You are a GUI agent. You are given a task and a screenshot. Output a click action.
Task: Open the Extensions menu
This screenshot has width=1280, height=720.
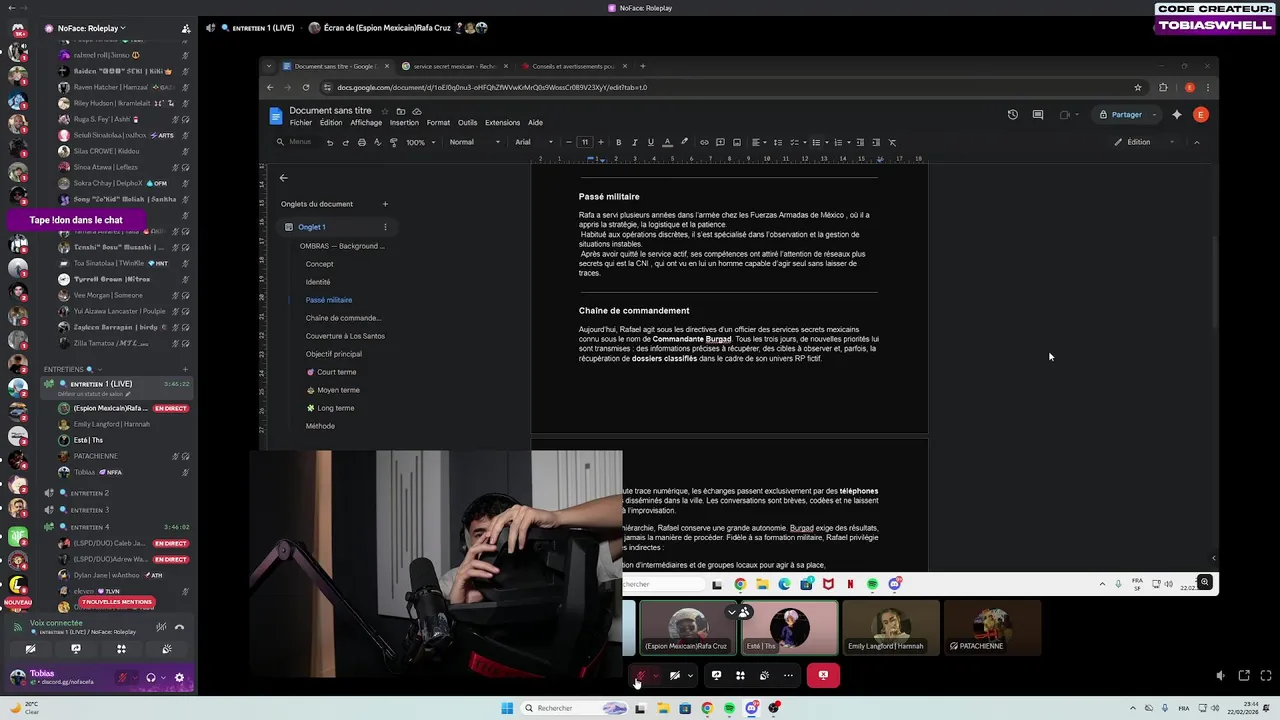[502, 123]
